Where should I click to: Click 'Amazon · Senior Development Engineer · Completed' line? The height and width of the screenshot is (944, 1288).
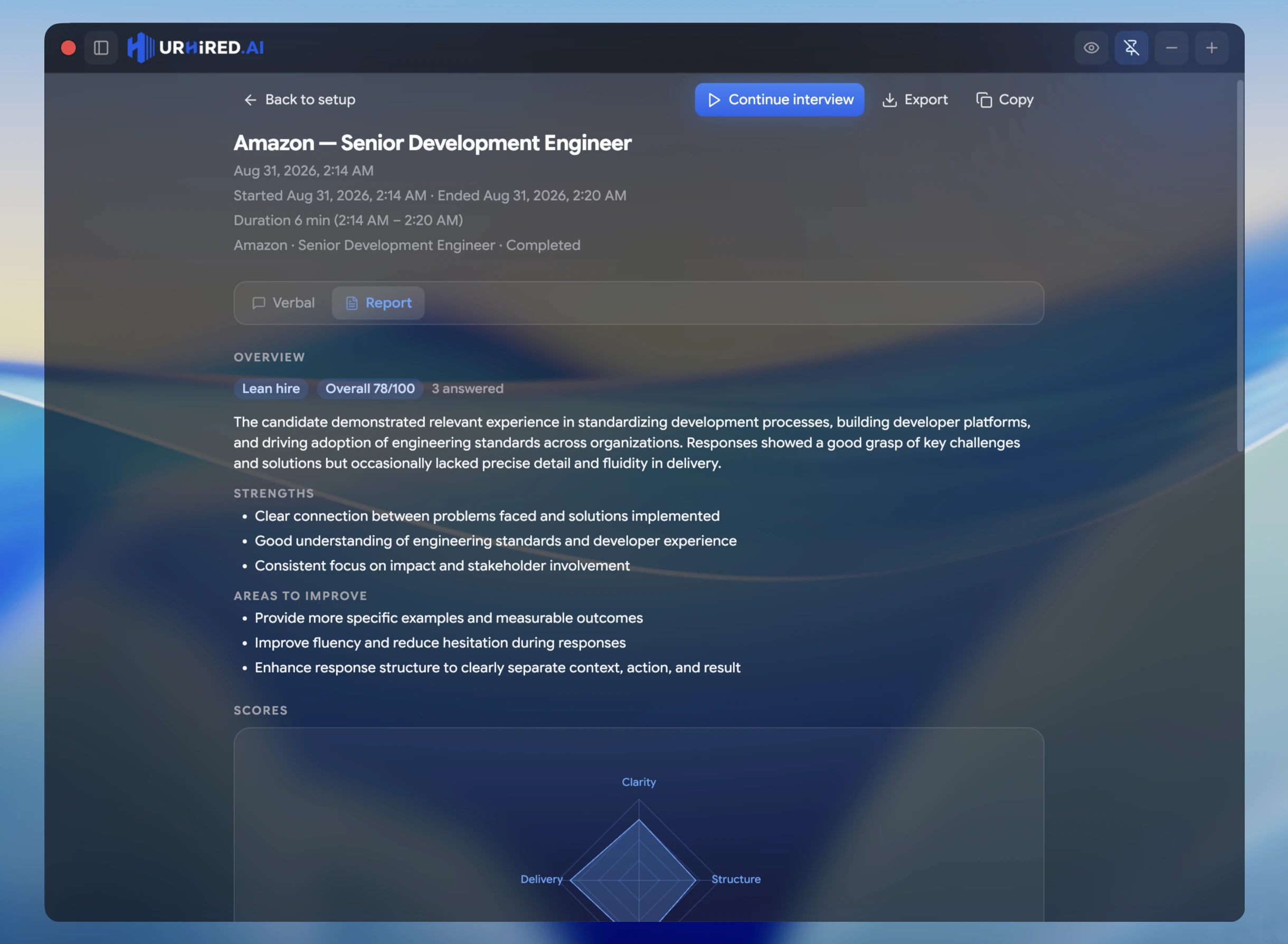click(406, 245)
